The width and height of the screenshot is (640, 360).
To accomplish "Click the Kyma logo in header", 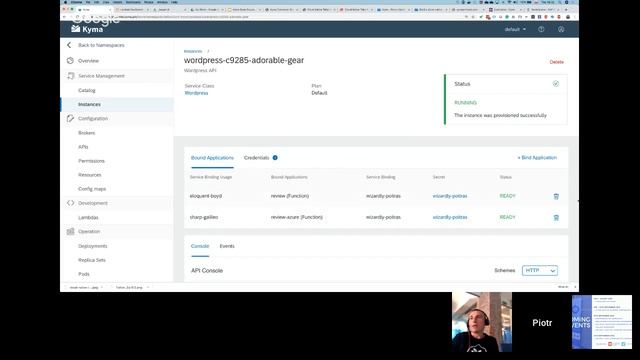I will pyautogui.click(x=87, y=29).
